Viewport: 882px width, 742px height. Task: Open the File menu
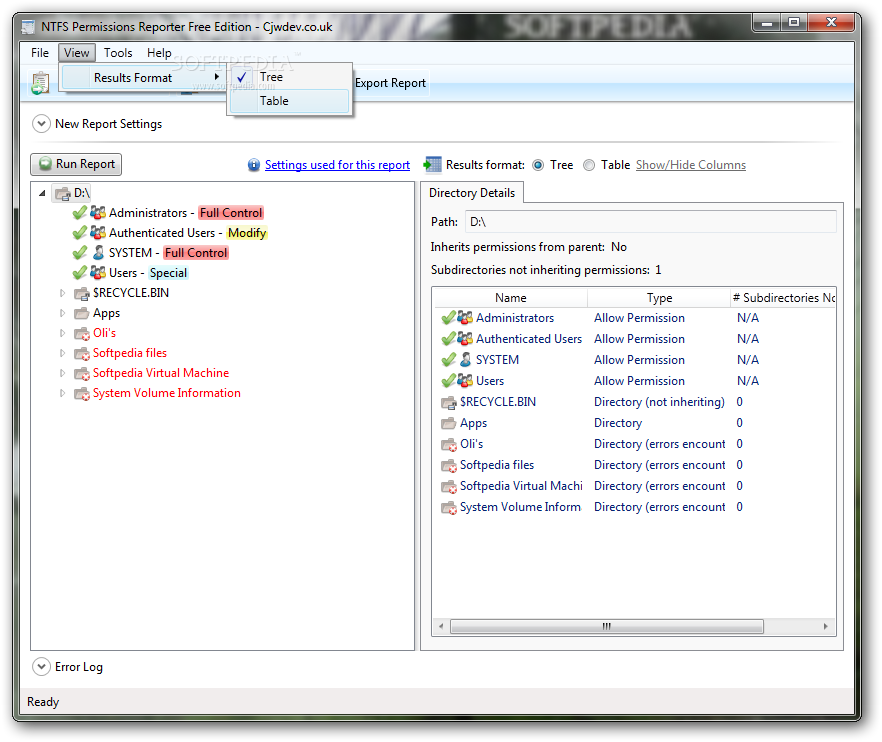point(40,53)
